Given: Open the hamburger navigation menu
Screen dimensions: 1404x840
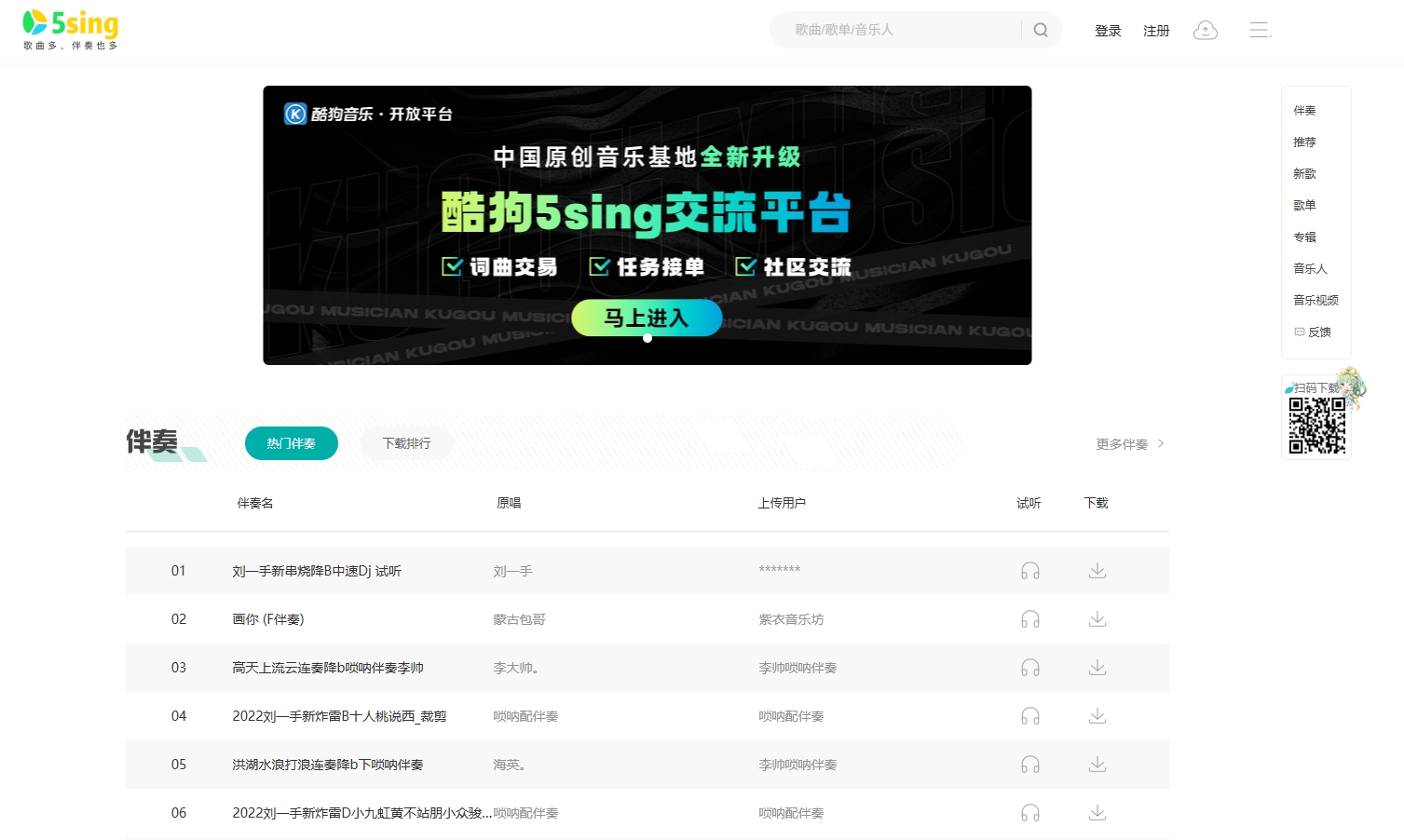Looking at the screenshot, I should pyautogui.click(x=1260, y=29).
